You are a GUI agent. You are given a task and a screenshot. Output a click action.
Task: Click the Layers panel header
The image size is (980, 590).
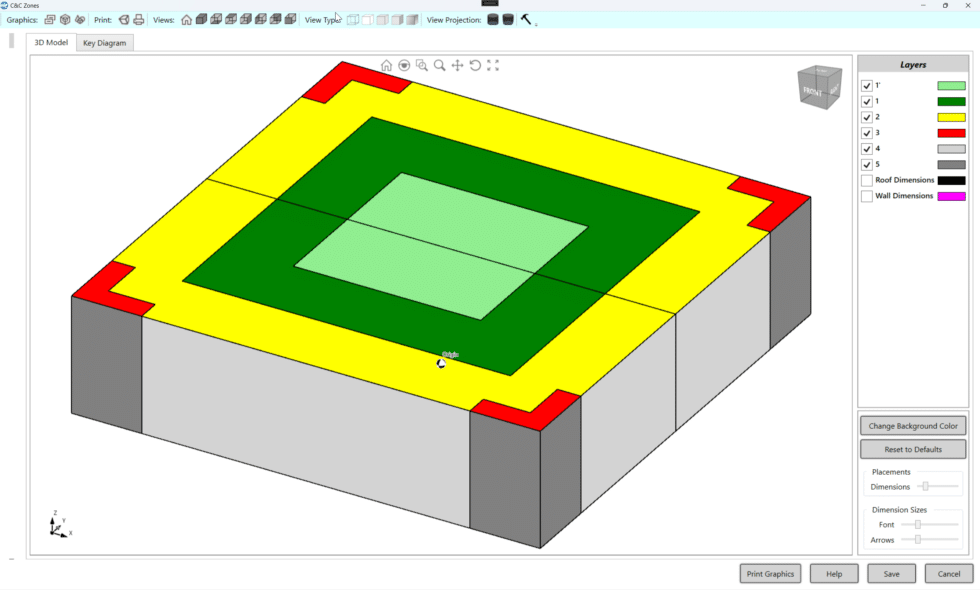pos(913,64)
